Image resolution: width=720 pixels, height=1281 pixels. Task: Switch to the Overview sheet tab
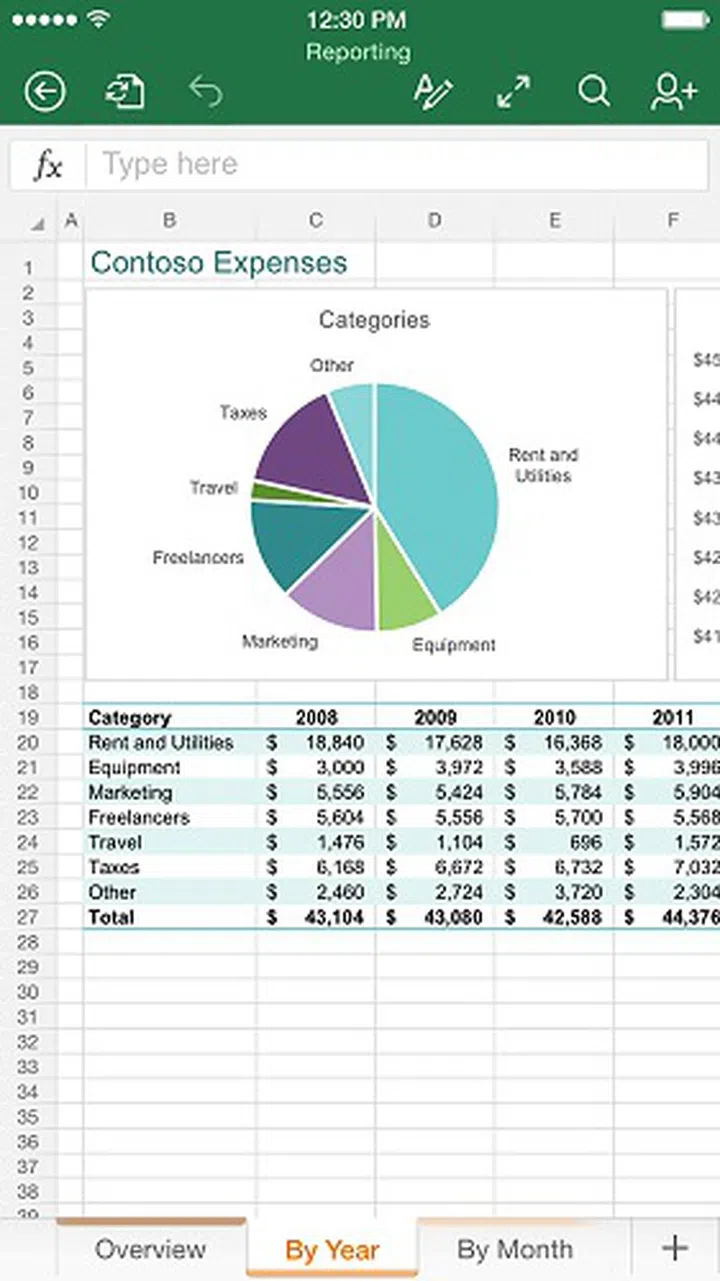[150, 1249]
